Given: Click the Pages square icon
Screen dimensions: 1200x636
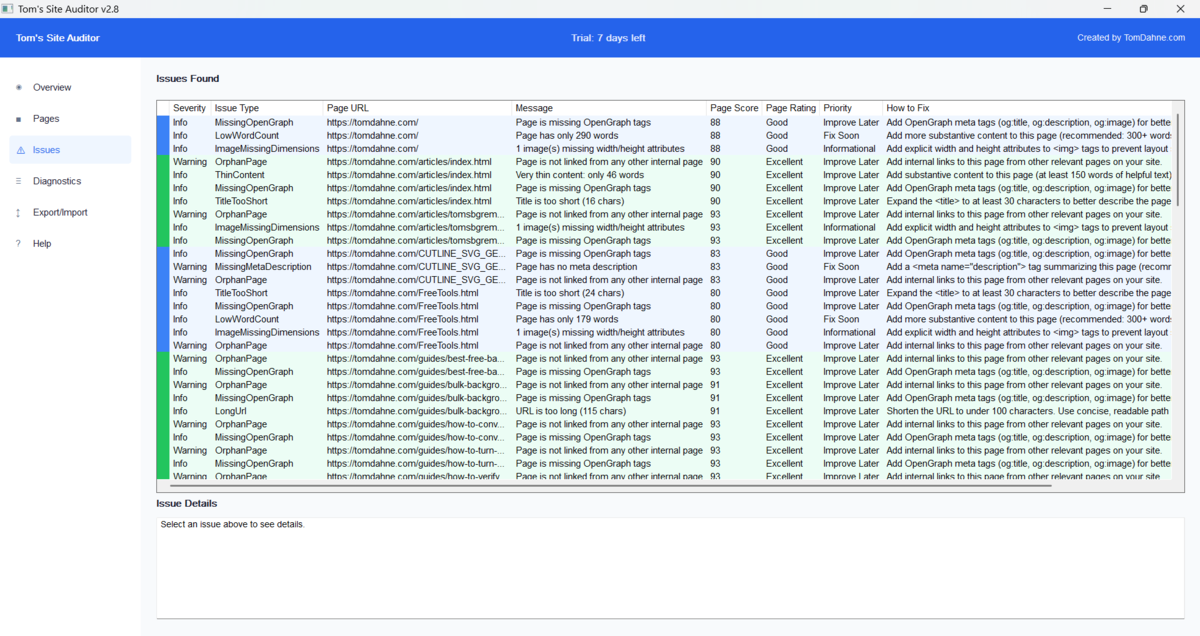Looking at the screenshot, I should [17, 118].
